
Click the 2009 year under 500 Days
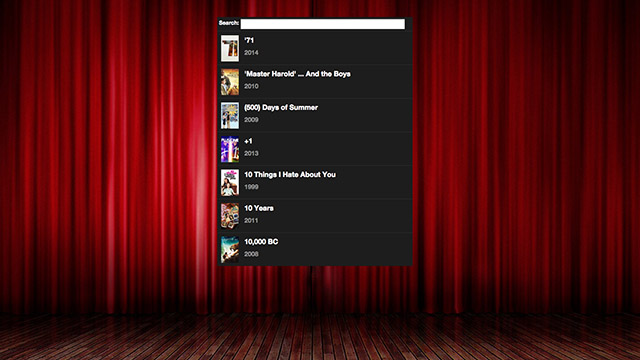[251, 120]
